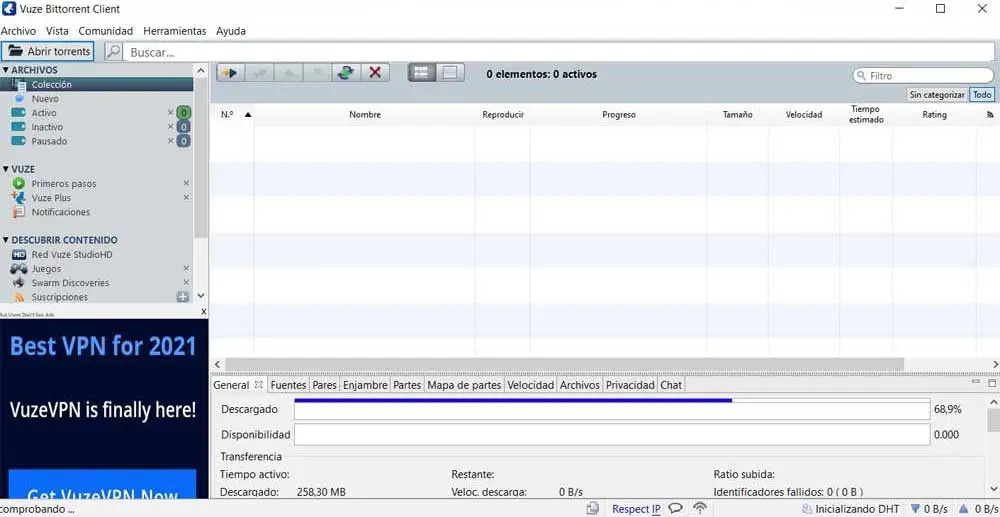This screenshot has height=517, width=1000.
Task: Click the wifi signal status bar icon
Action: 700,509
